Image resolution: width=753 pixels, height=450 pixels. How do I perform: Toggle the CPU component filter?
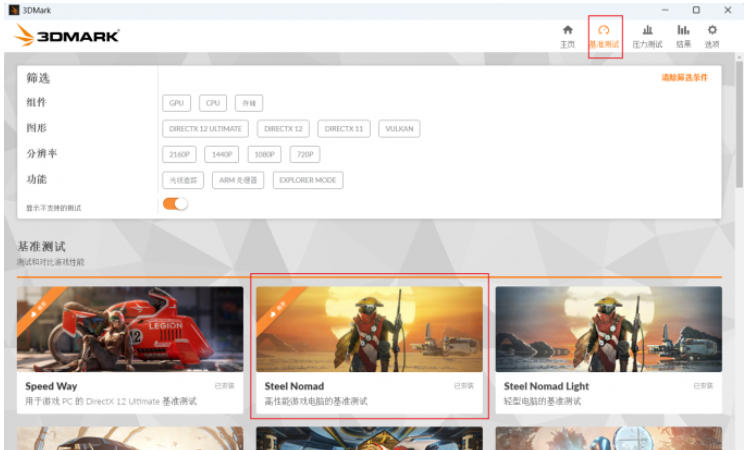(213, 103)
